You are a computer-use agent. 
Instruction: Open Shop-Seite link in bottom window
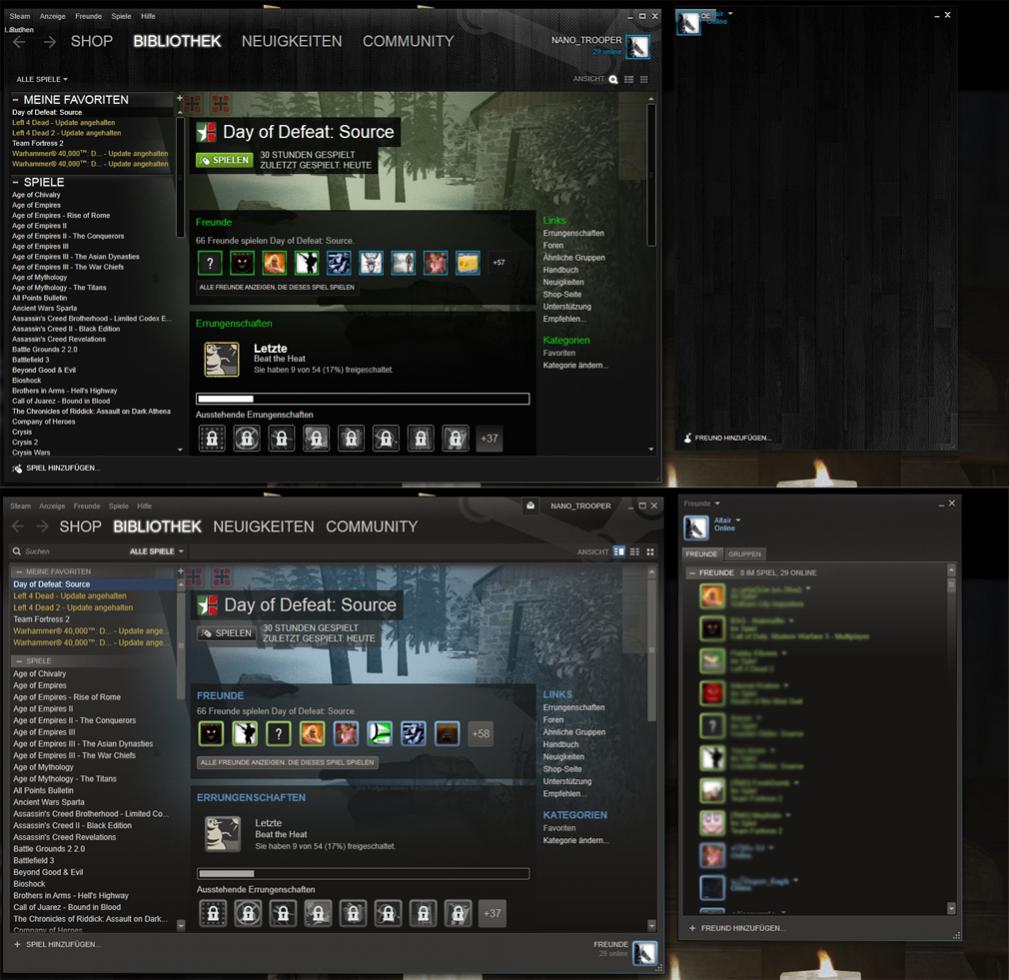562,769
